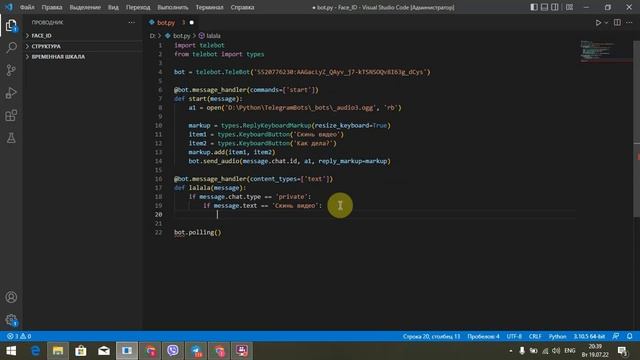
Task: Open the Run and Debug view
Action: tap(11, 93)
